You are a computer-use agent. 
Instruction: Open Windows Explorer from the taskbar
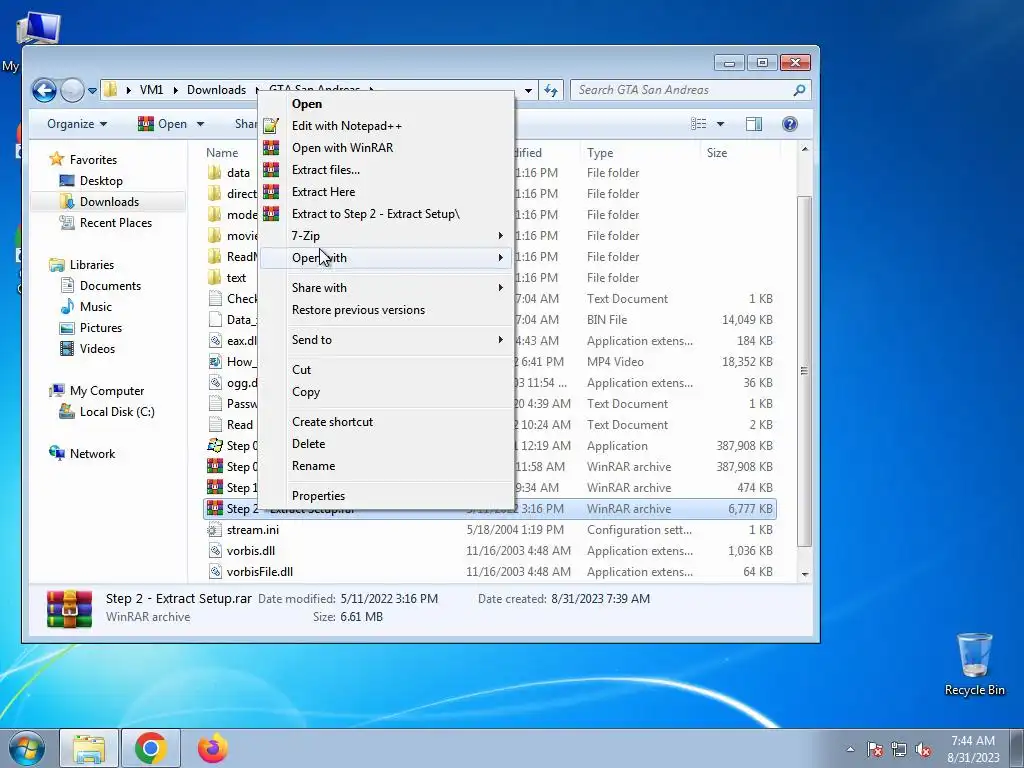pyautogui.click(x=89, y=749)
